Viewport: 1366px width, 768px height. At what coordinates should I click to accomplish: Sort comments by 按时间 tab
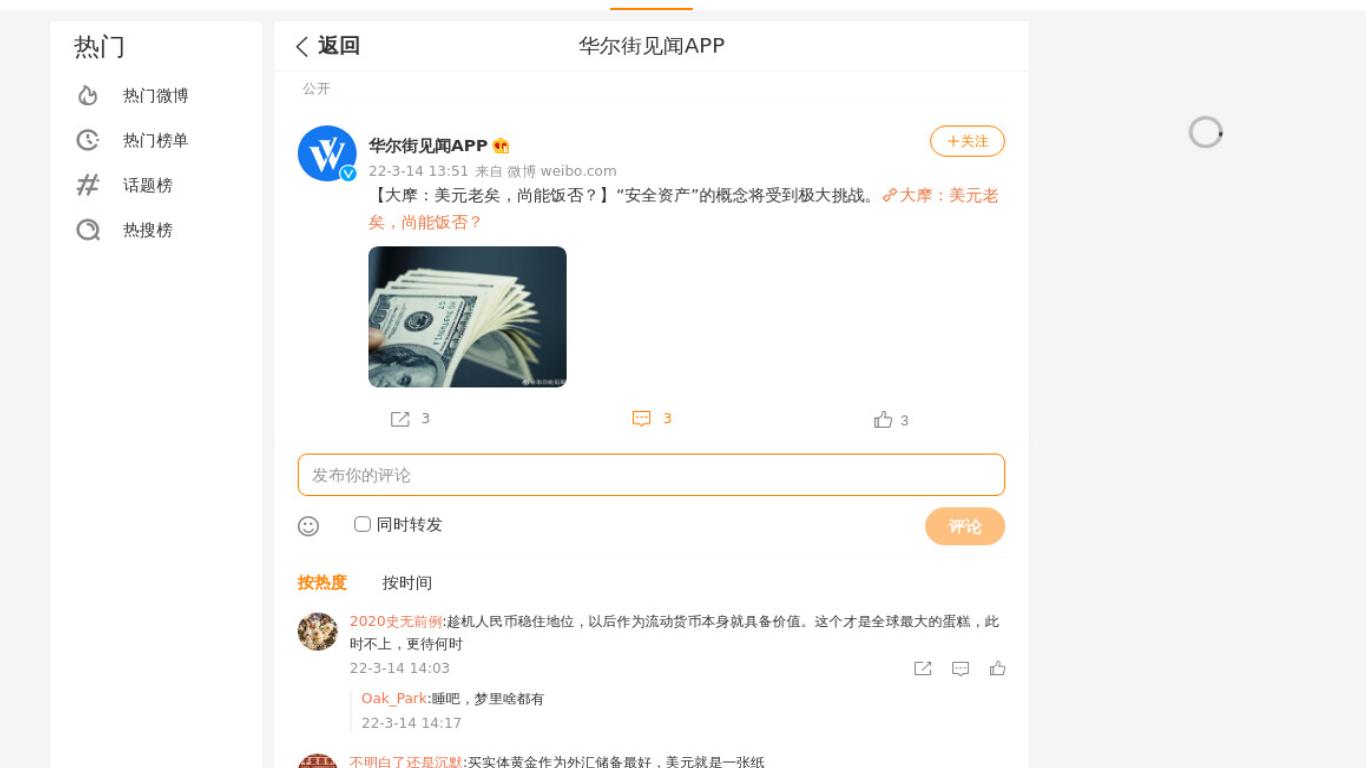[x=407, y=583]
